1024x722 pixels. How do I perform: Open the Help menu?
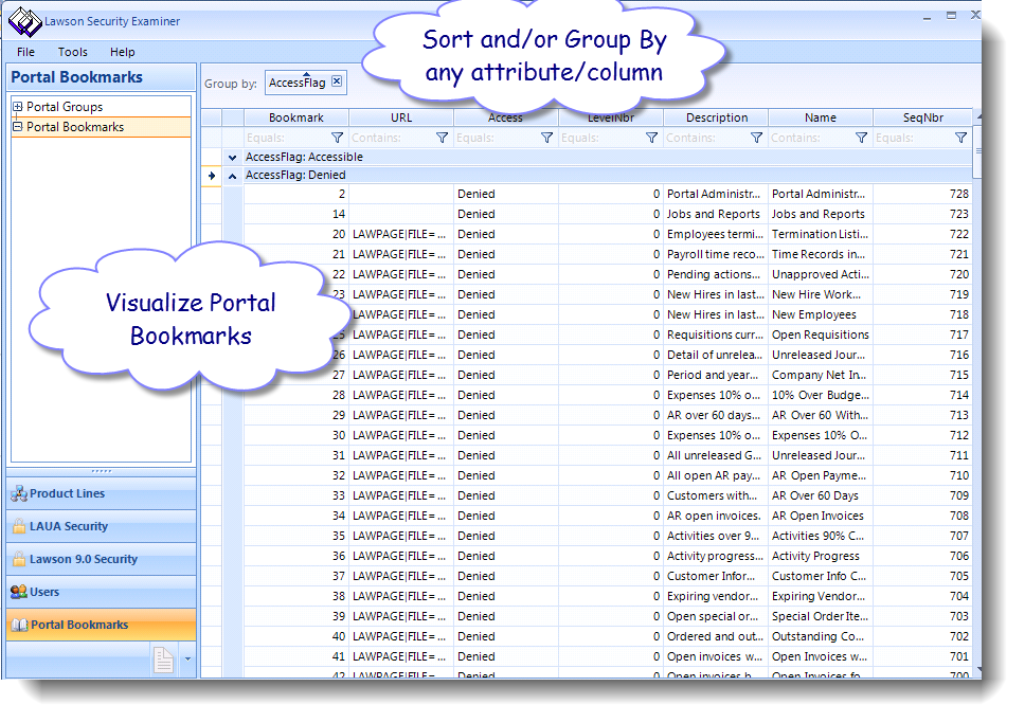pyautogui.click(x=122, y=52)
